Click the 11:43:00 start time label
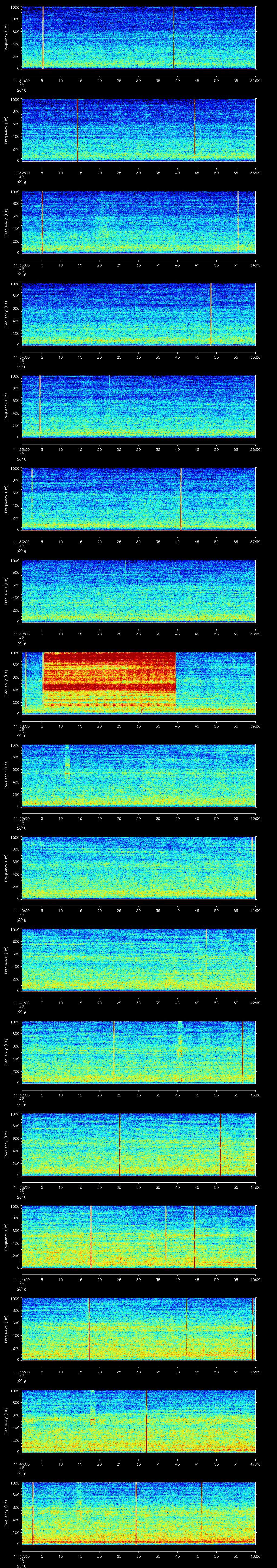The height and width of the screenshot is (1568, 277). 22,1186
